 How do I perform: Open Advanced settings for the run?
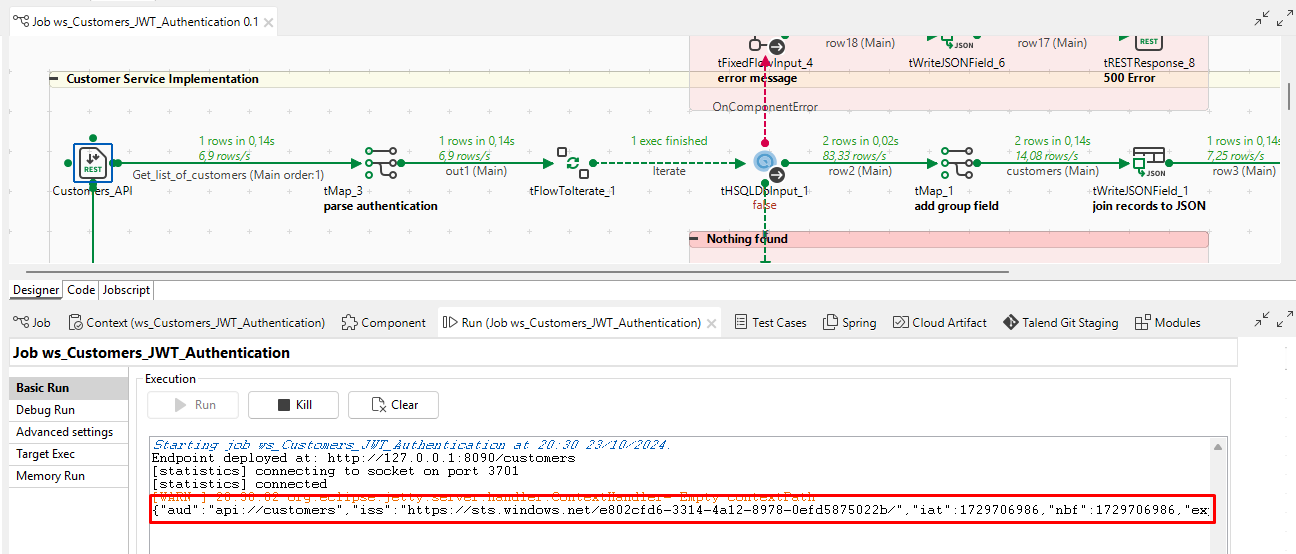point(69,432)
